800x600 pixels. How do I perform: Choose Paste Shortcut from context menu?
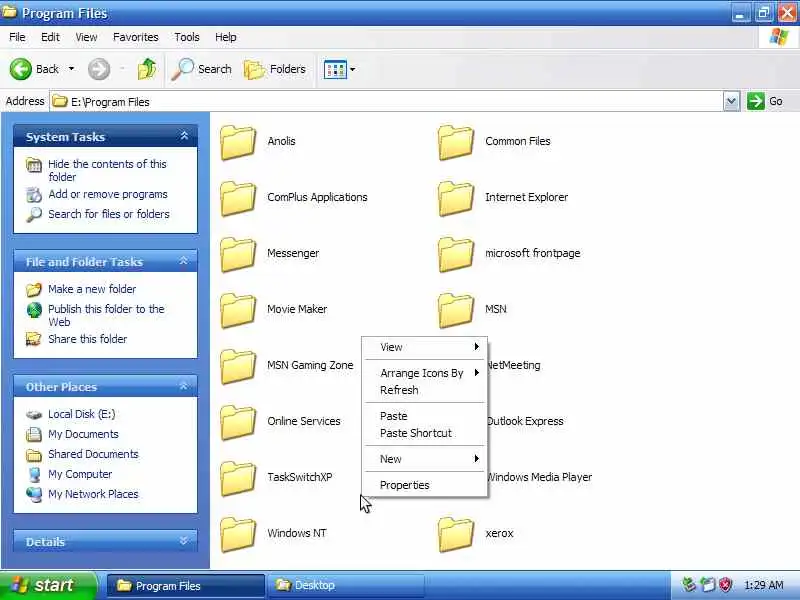tap(424, 433)
